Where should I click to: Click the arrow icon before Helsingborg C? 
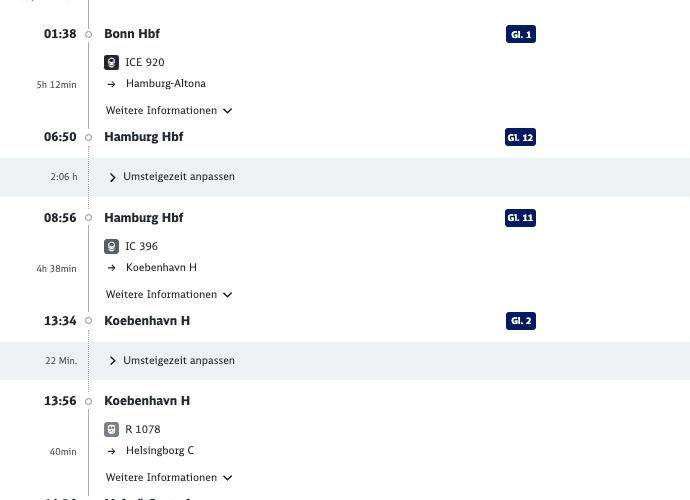[x=111, y=451]
